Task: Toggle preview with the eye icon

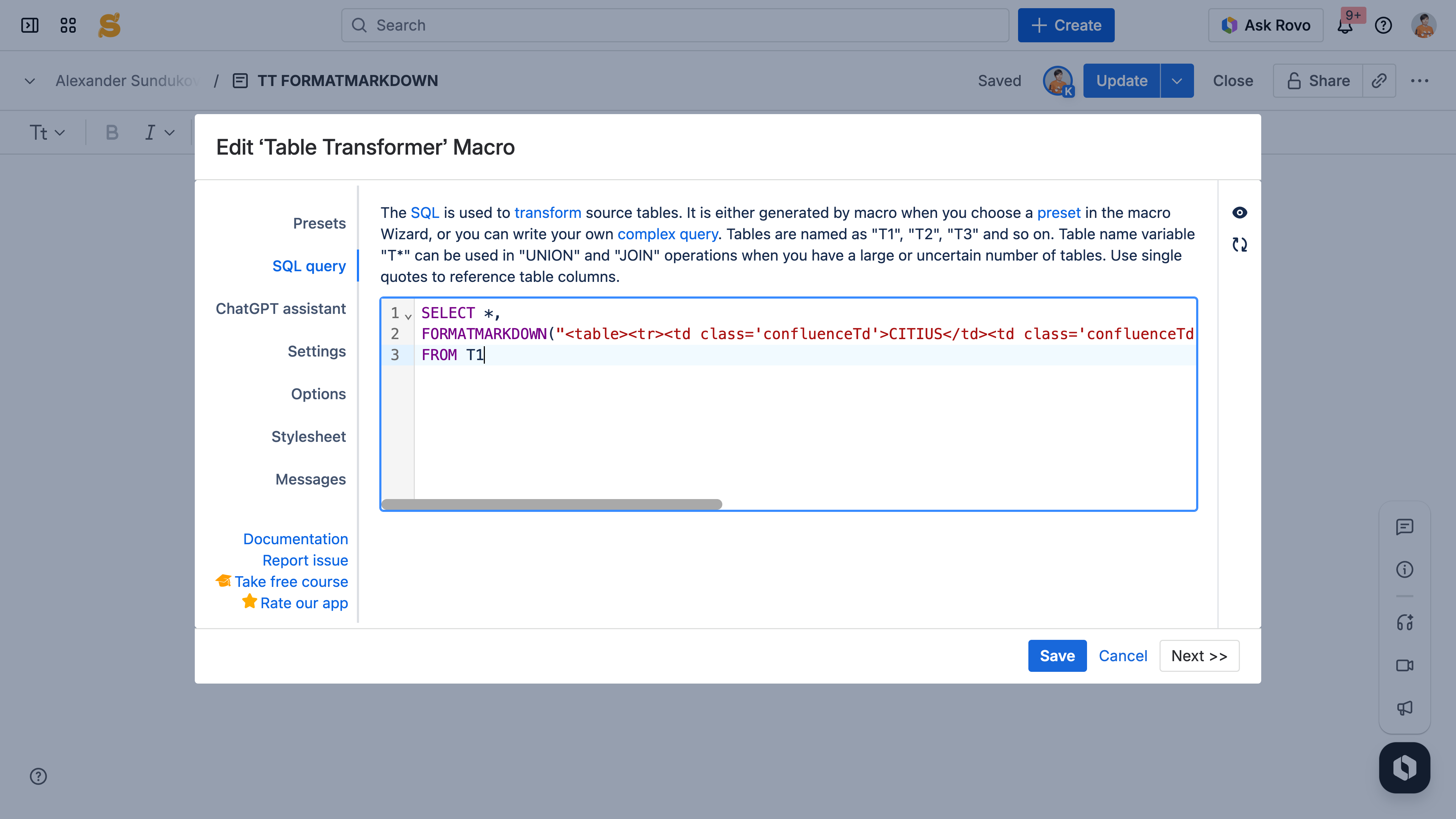Action: (x=1239, y=213)
